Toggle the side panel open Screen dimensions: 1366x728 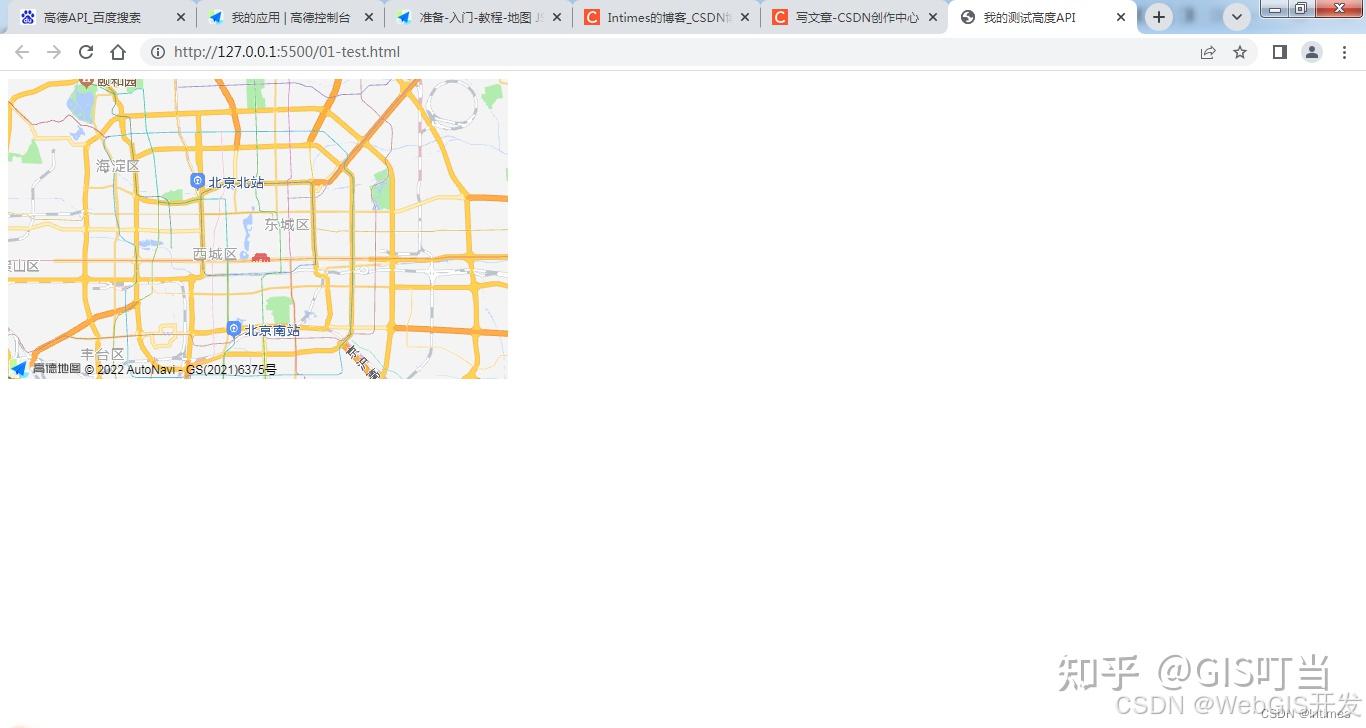[x=1279, y=52]
